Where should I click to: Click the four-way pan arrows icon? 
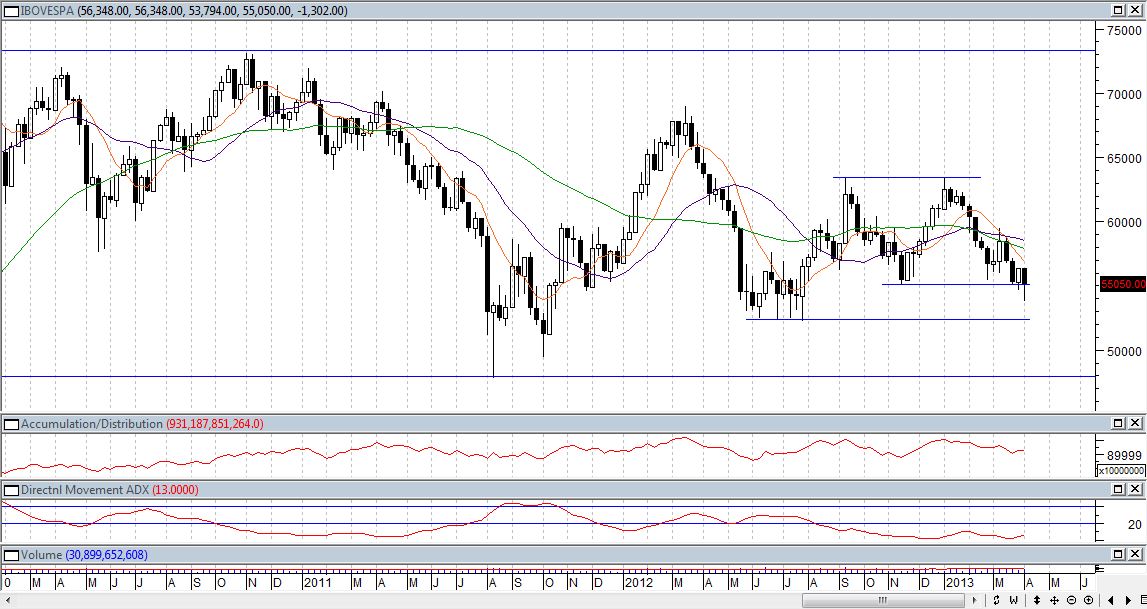pyautogui.click(x=1055, y=600)
